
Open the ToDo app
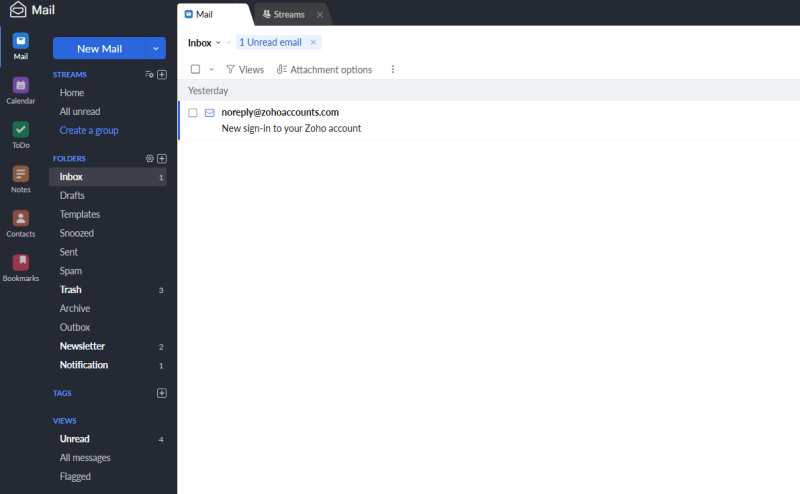pyautogui.click(x=20, y=135)
